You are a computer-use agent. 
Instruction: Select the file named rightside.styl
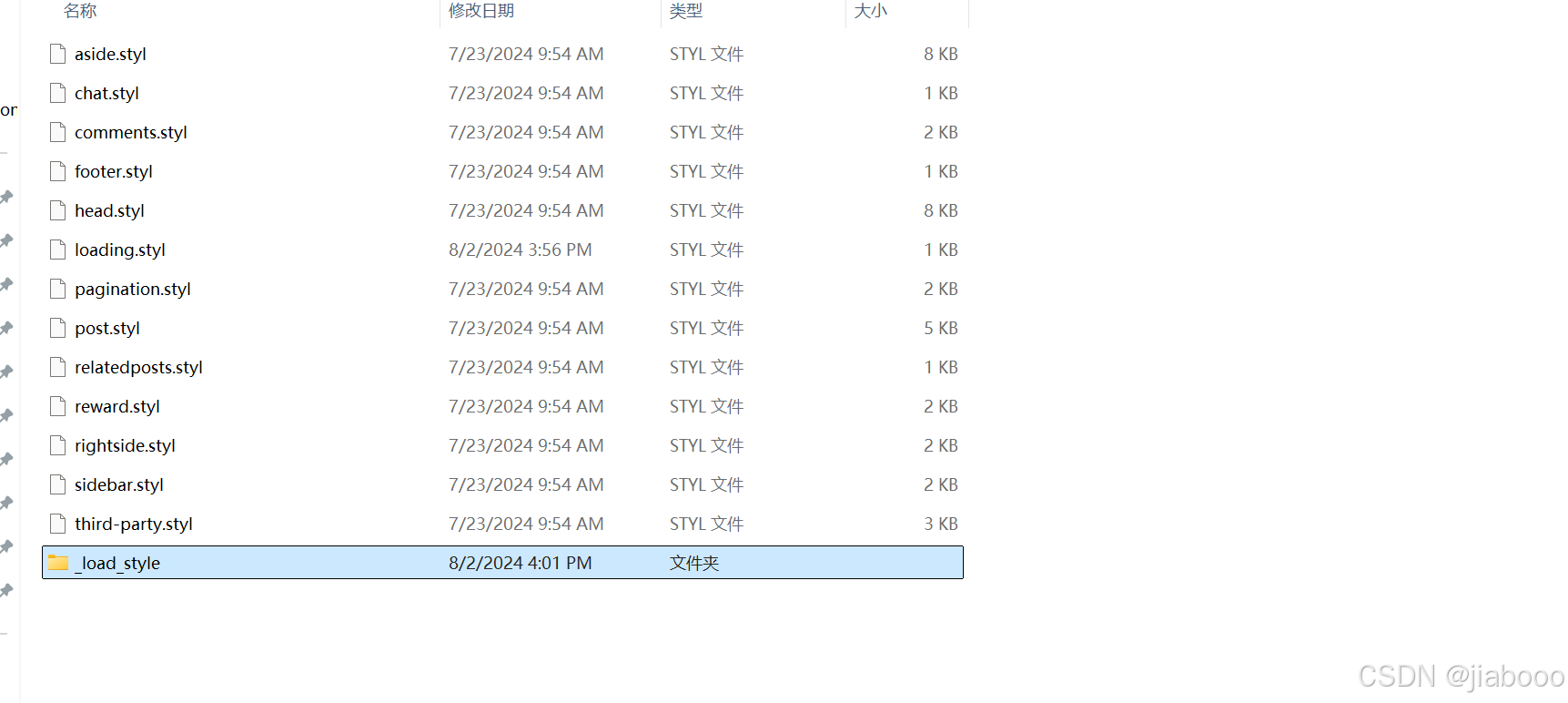tap(125, 446)
